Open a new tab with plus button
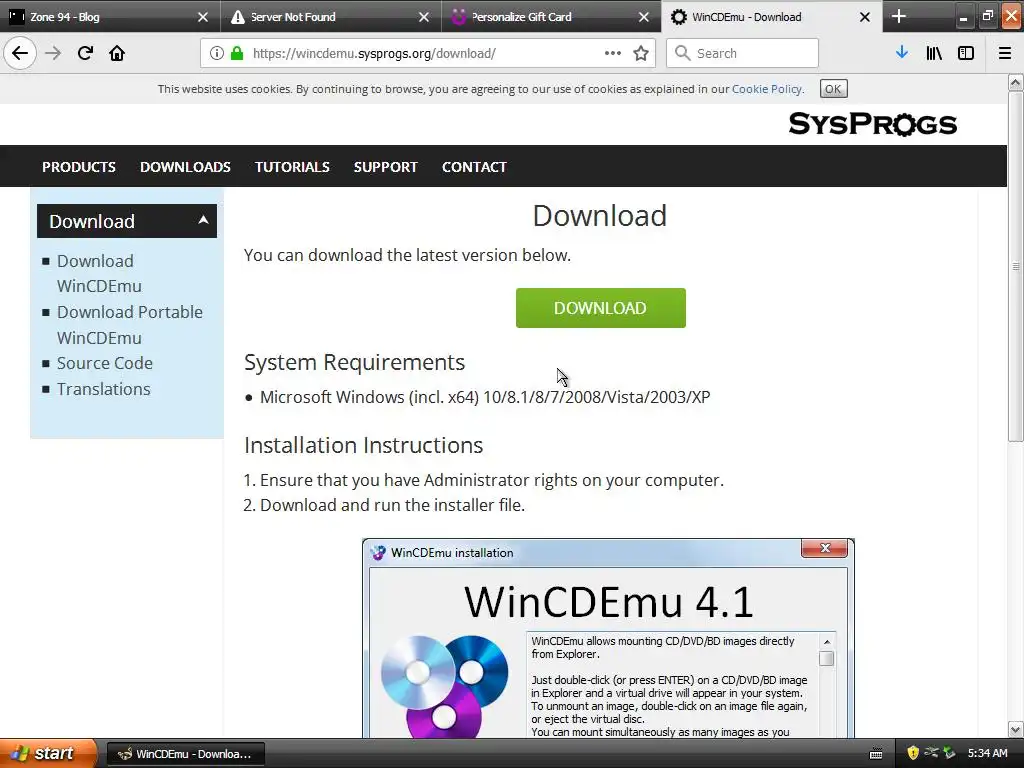The height and width of the screenshot is (768, 1024). pos(899,16)
